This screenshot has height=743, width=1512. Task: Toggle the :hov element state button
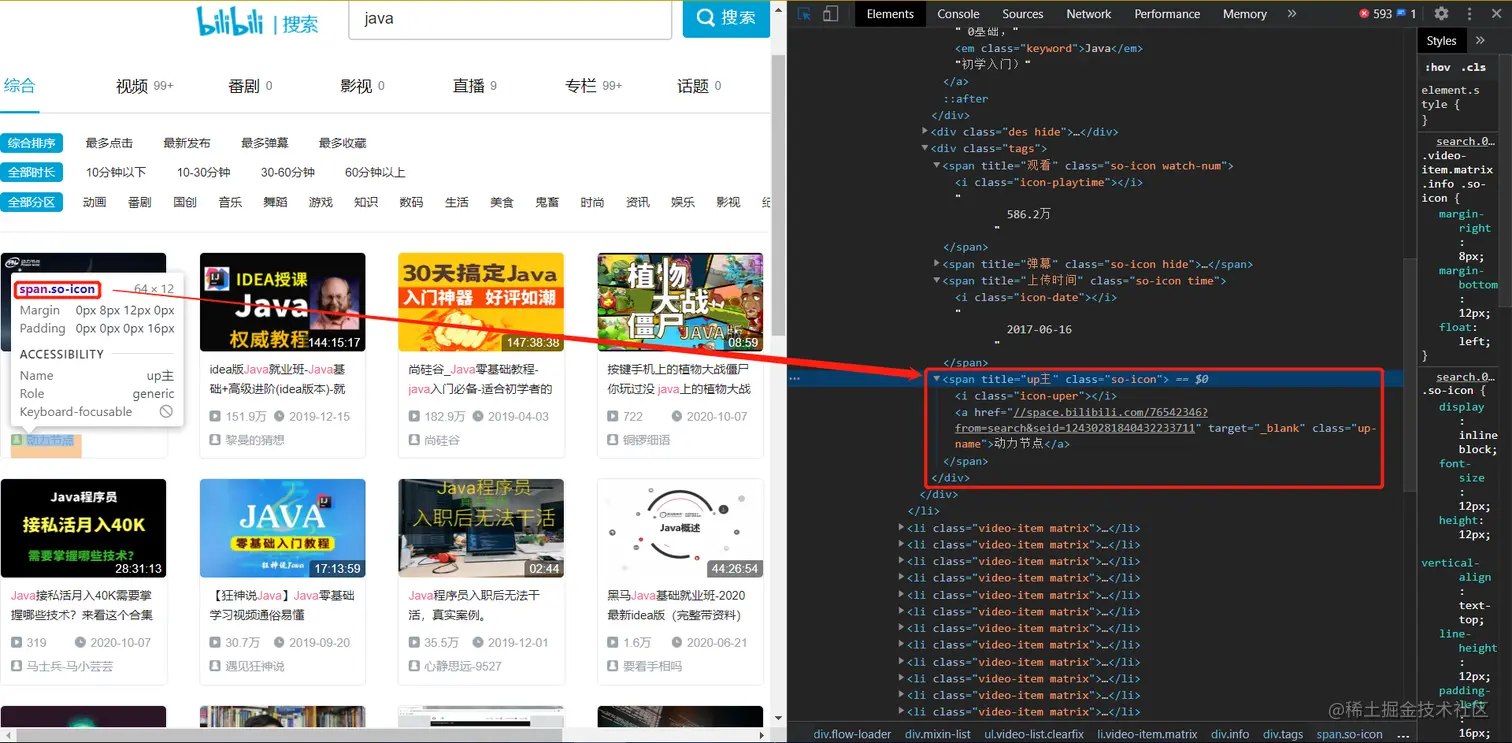pyautogui.click(x=1438, y=67)
